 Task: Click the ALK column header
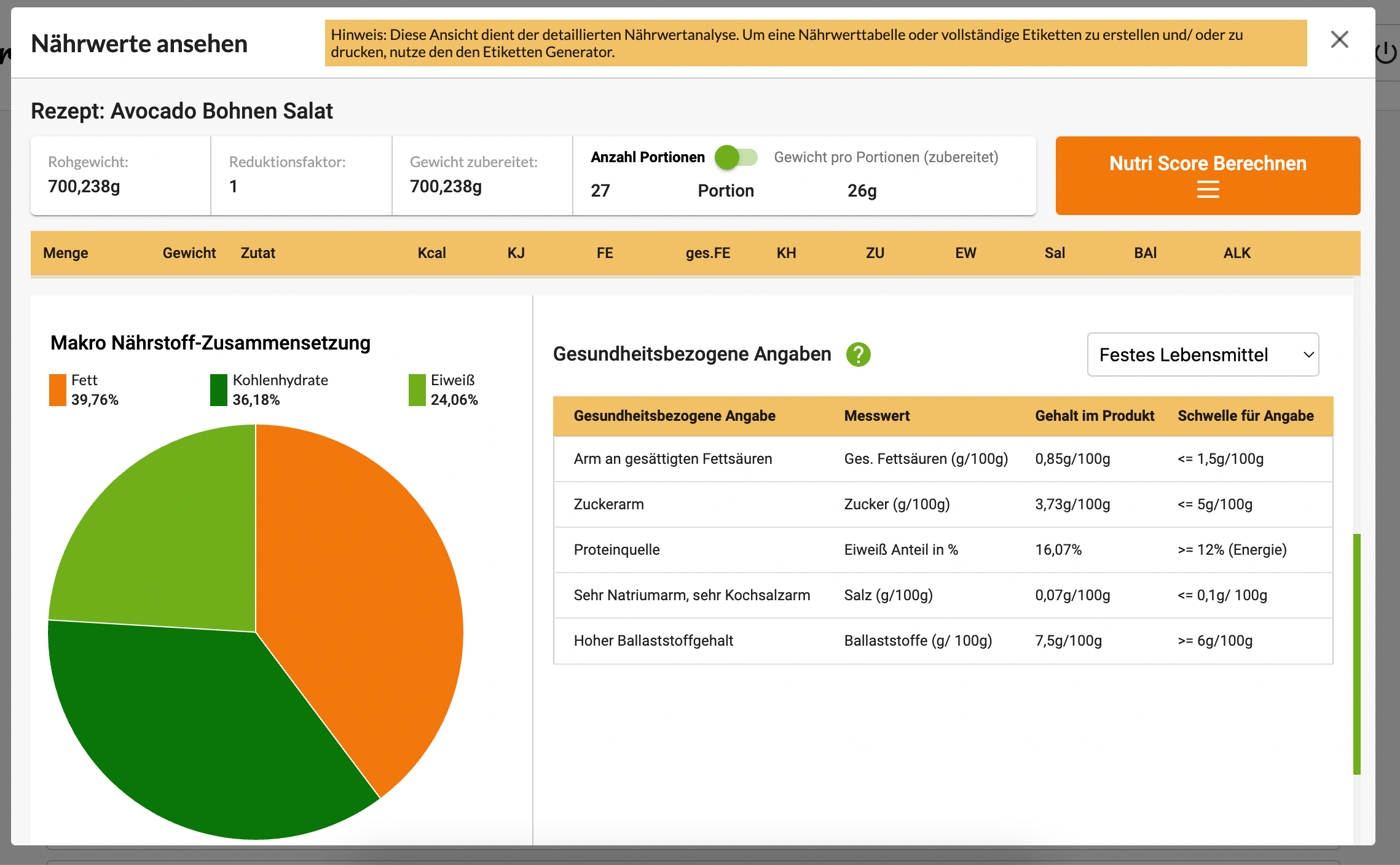(1237, 253)
